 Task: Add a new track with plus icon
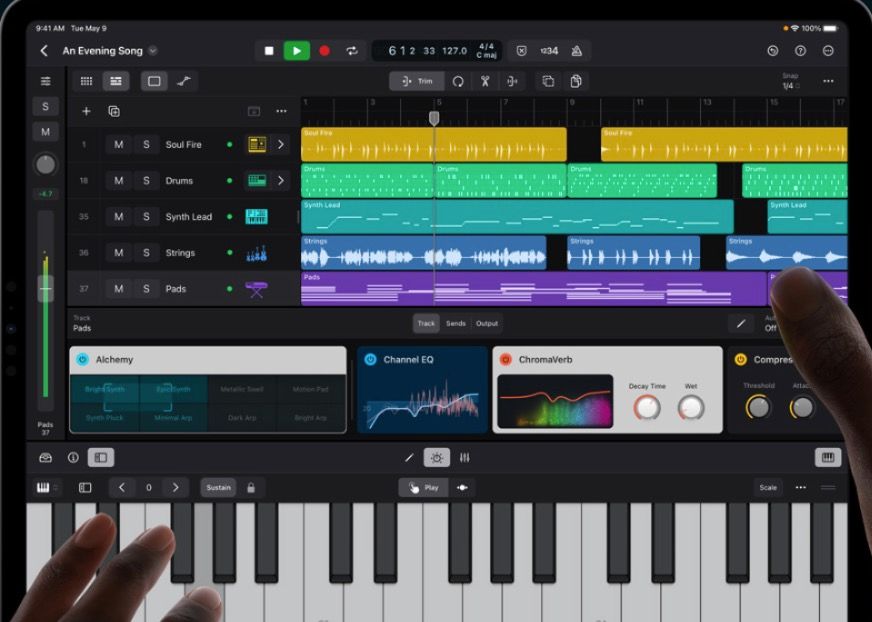(86, 111)
